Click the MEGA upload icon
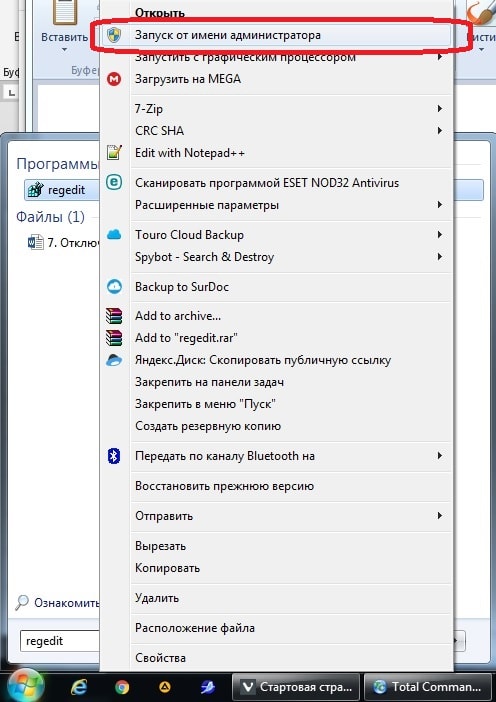496x702 pixels. tap(114, 80)
